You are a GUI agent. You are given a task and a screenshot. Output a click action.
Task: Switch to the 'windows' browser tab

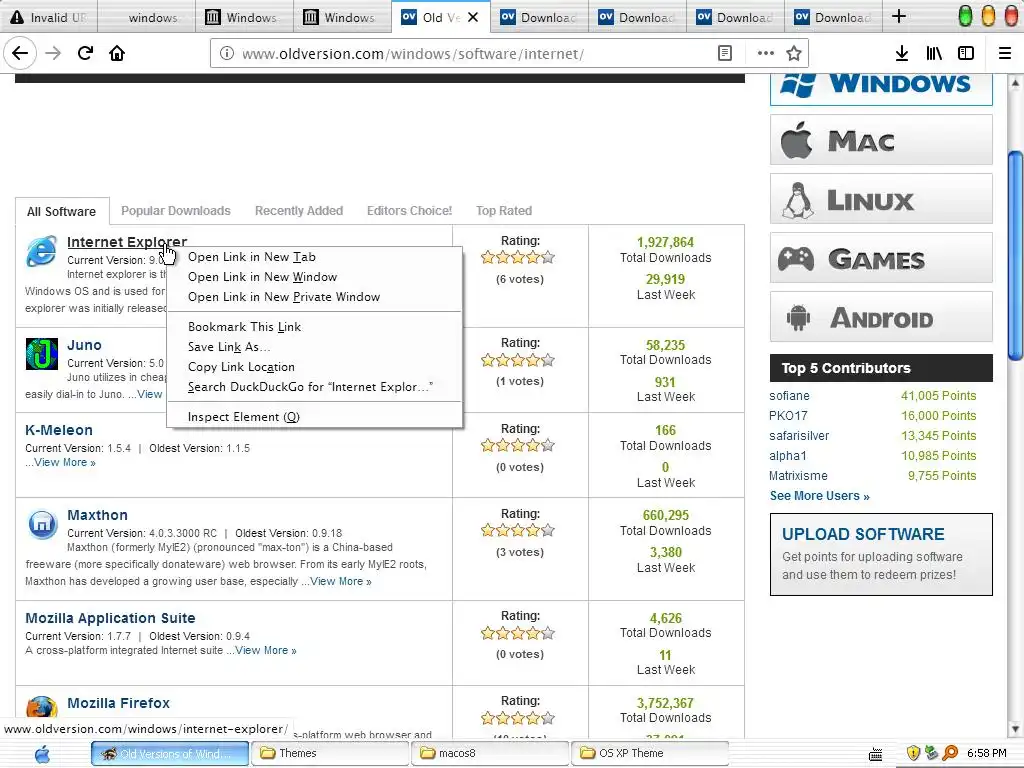click(x=147, y=17)
